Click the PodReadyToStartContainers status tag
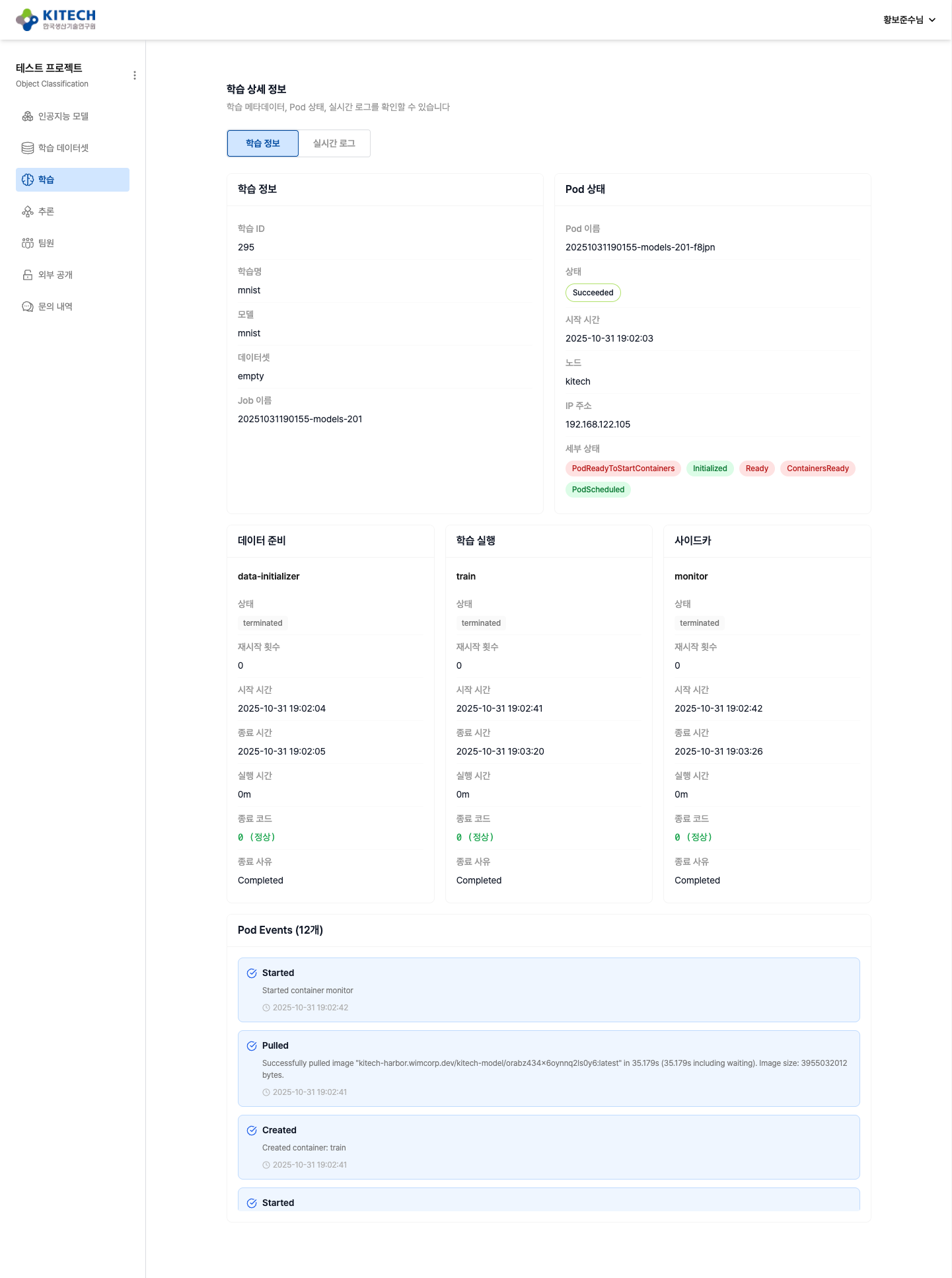Viewport: 952px width, 1278px height. click(x=623, y=469)
